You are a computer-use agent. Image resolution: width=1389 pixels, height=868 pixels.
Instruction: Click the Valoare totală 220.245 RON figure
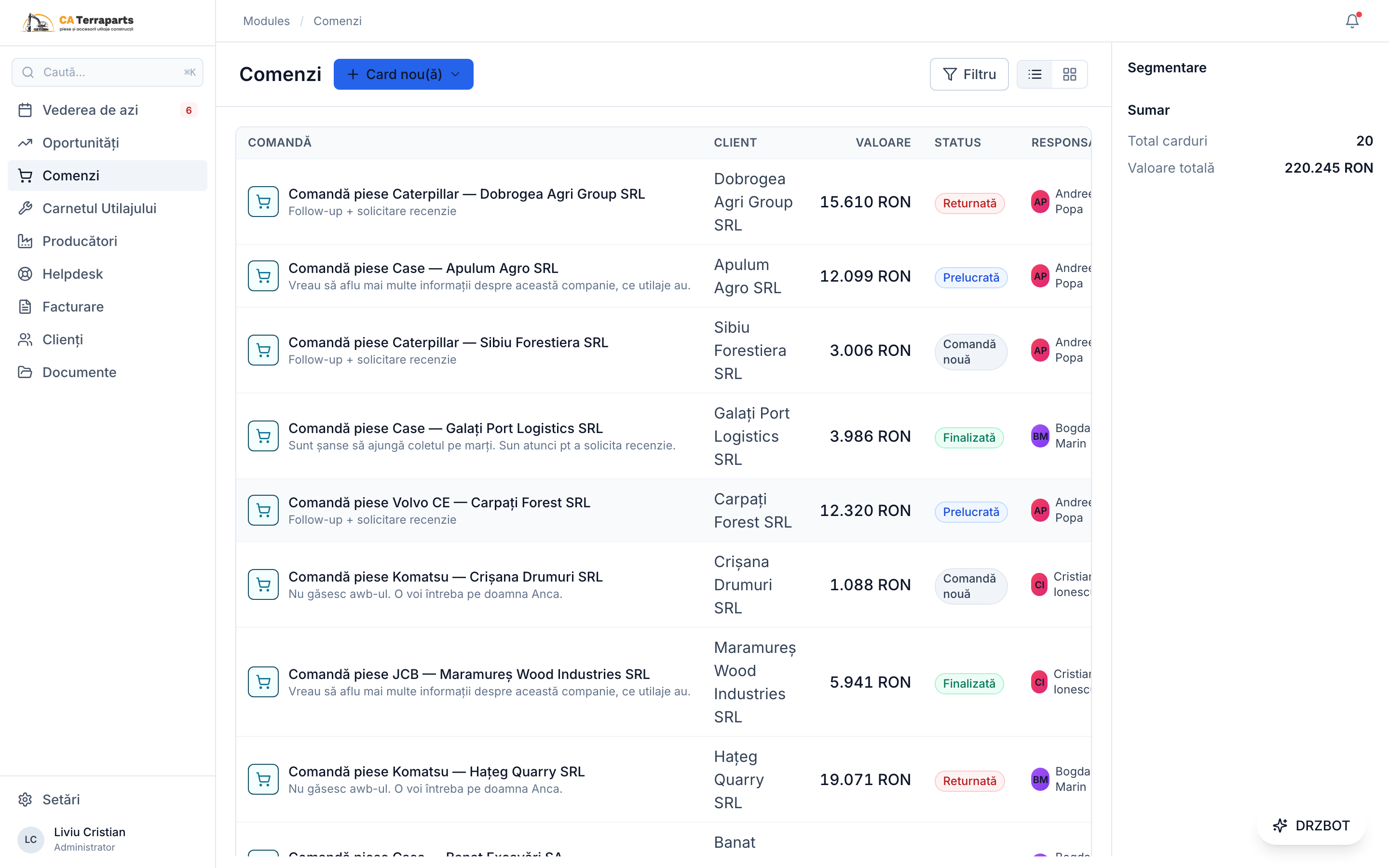[x=1329, y=168]
